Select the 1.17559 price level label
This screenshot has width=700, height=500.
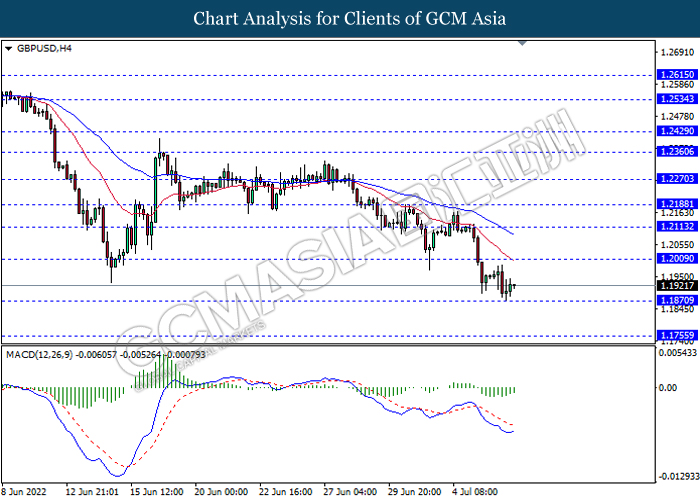click(678, 335)
